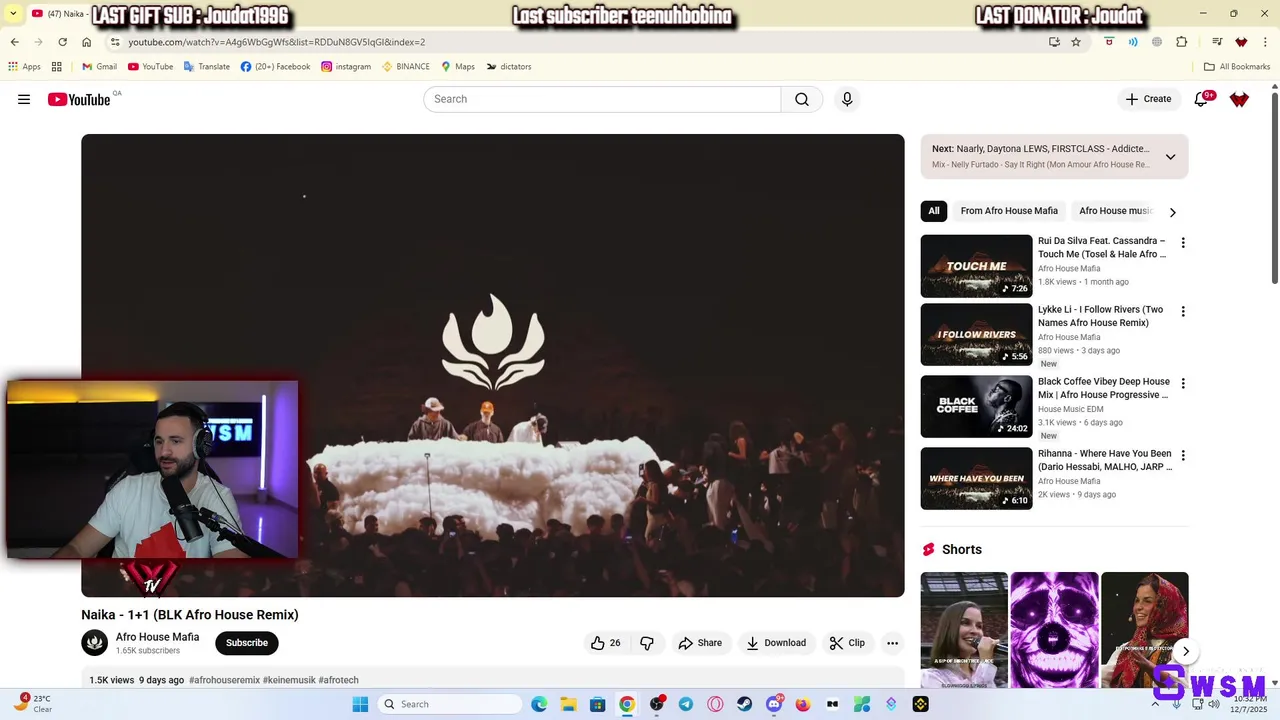Open the Translate bookmark

point(206,66)
